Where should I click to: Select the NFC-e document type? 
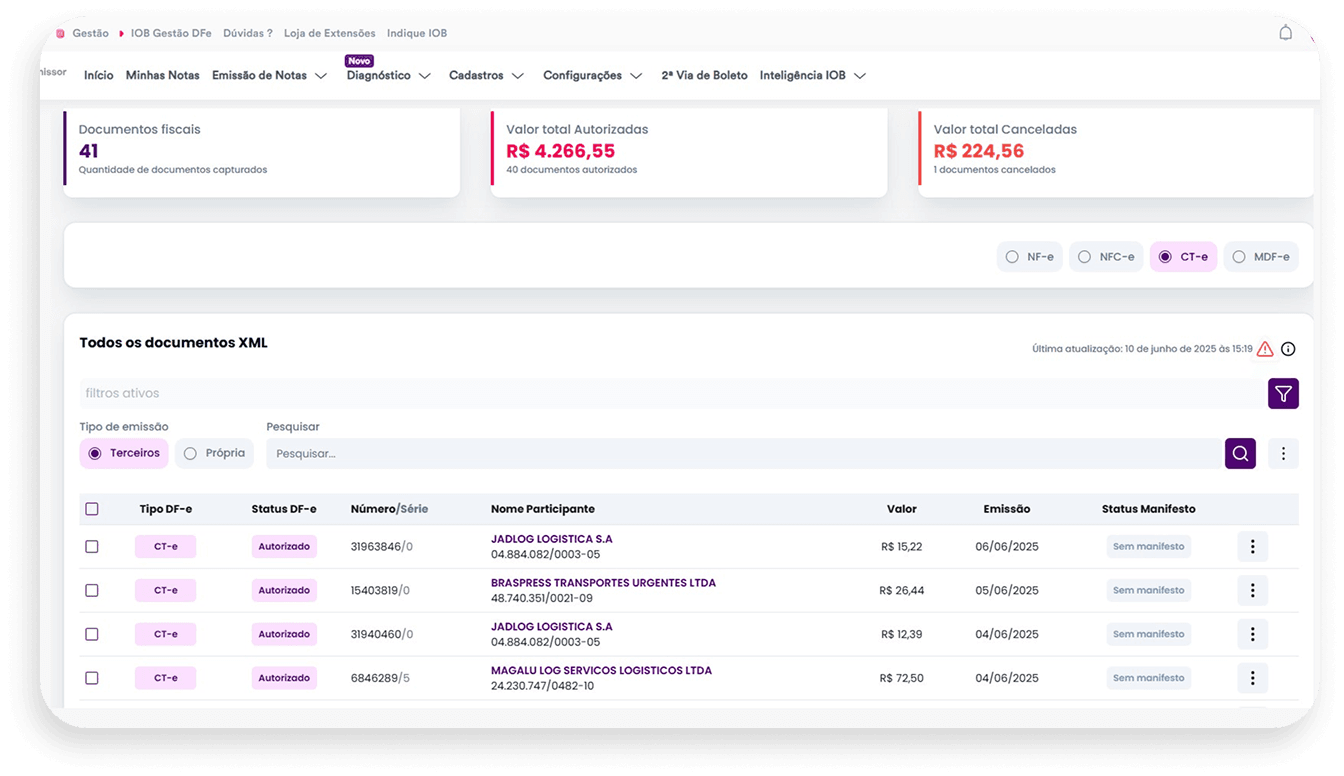click(1106, 257)
